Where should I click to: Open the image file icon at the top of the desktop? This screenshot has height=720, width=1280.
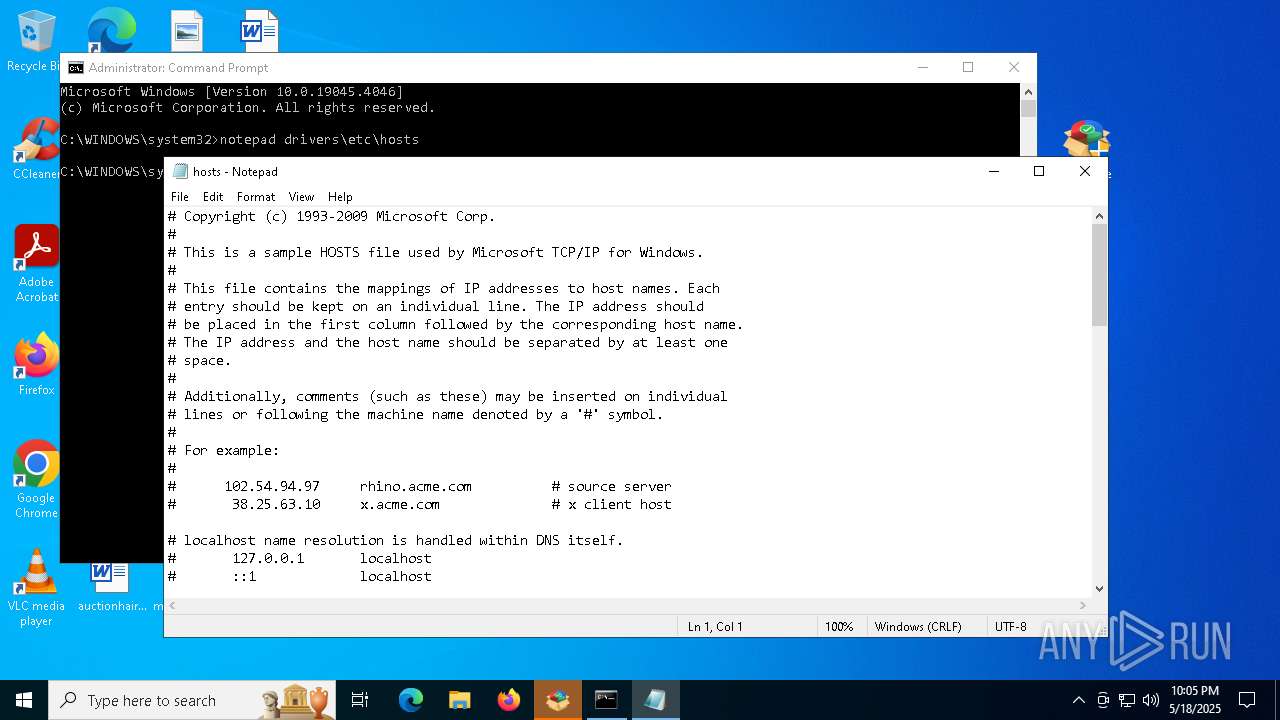click(x=187, y=31)
